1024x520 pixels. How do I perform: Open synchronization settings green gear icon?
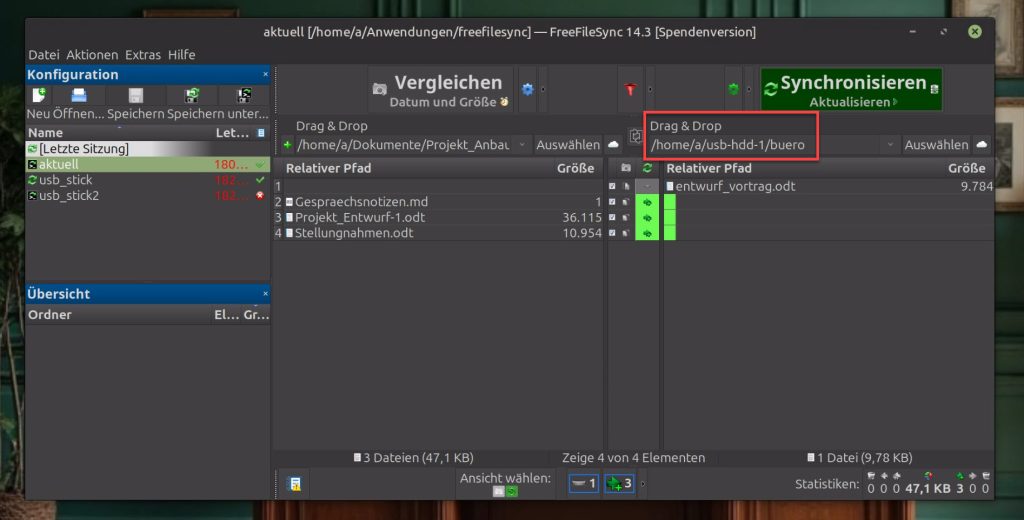click(733, 89)
